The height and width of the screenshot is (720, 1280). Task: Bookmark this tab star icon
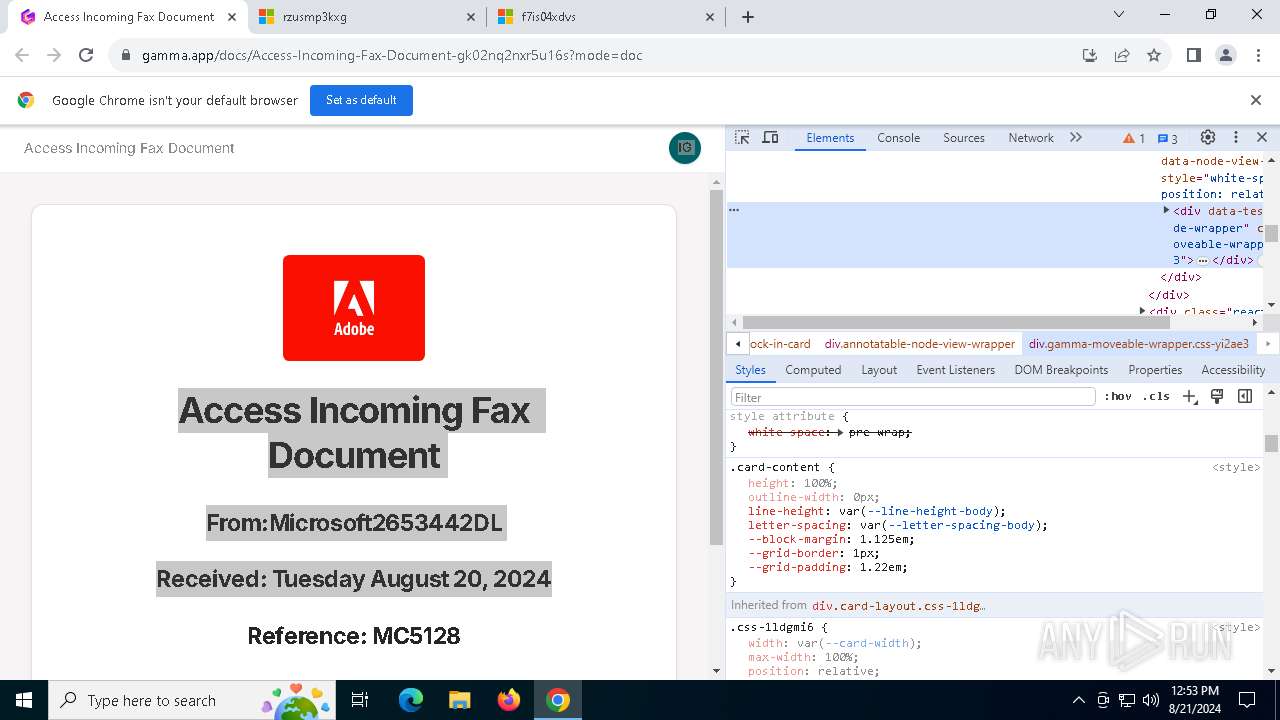tap(1154, 55)
